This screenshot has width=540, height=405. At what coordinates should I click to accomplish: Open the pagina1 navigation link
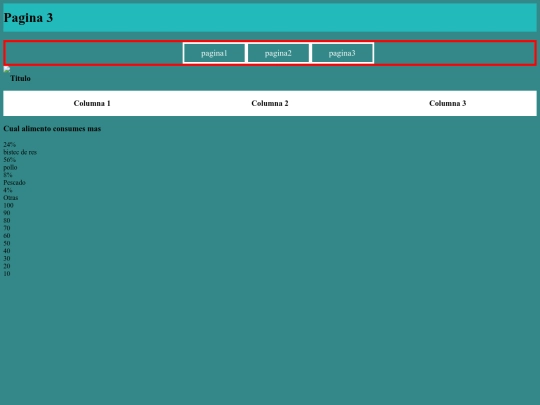(214, 53)
